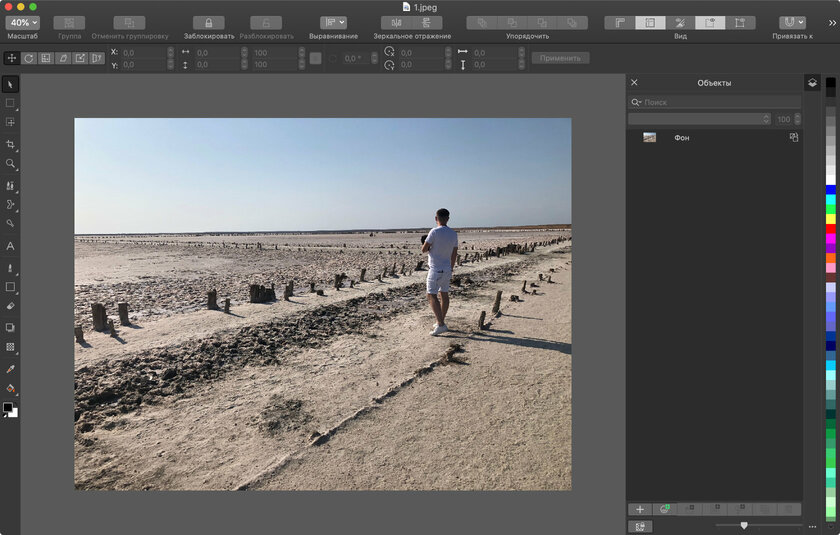Choose Rotate mode in the property bar
The width and height of the screenshot is (840, 535).
point(29,58)
